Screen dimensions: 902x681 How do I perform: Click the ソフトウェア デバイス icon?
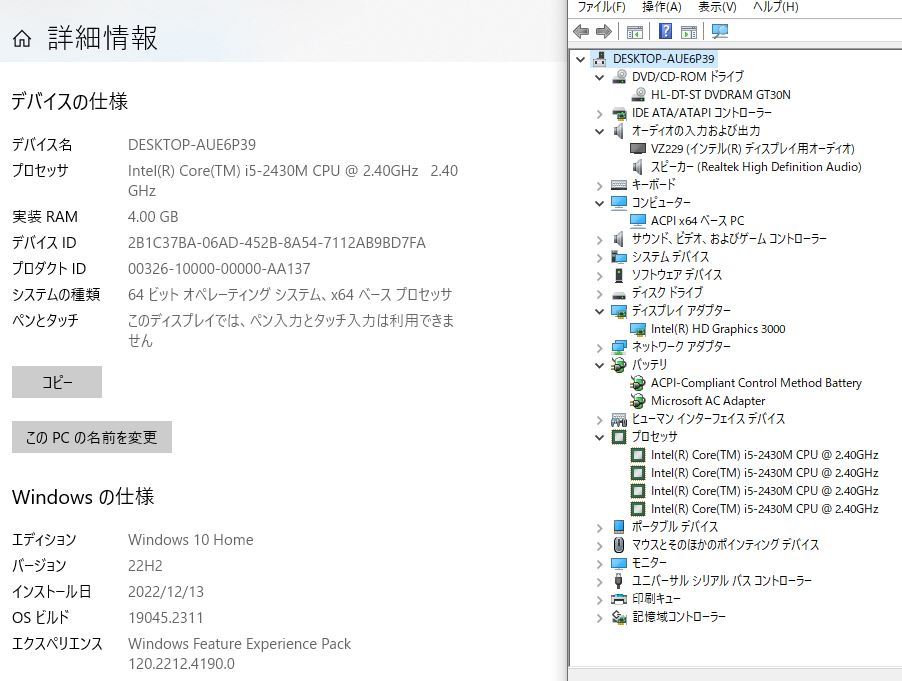click(619, 275)
